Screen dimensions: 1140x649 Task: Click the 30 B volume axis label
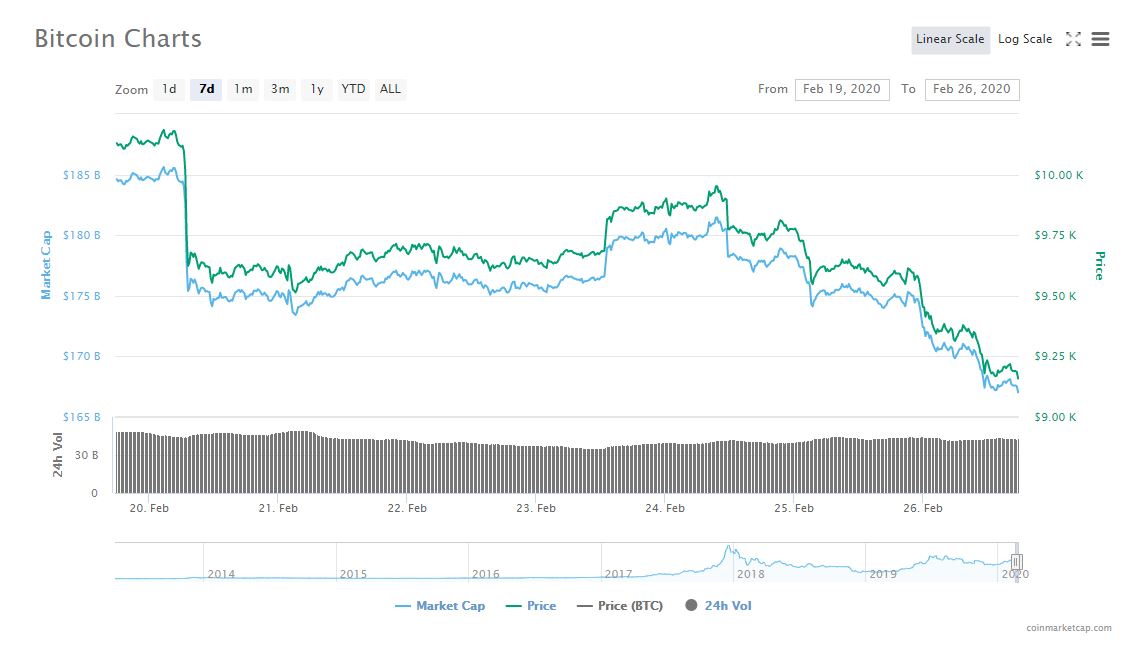87,456
